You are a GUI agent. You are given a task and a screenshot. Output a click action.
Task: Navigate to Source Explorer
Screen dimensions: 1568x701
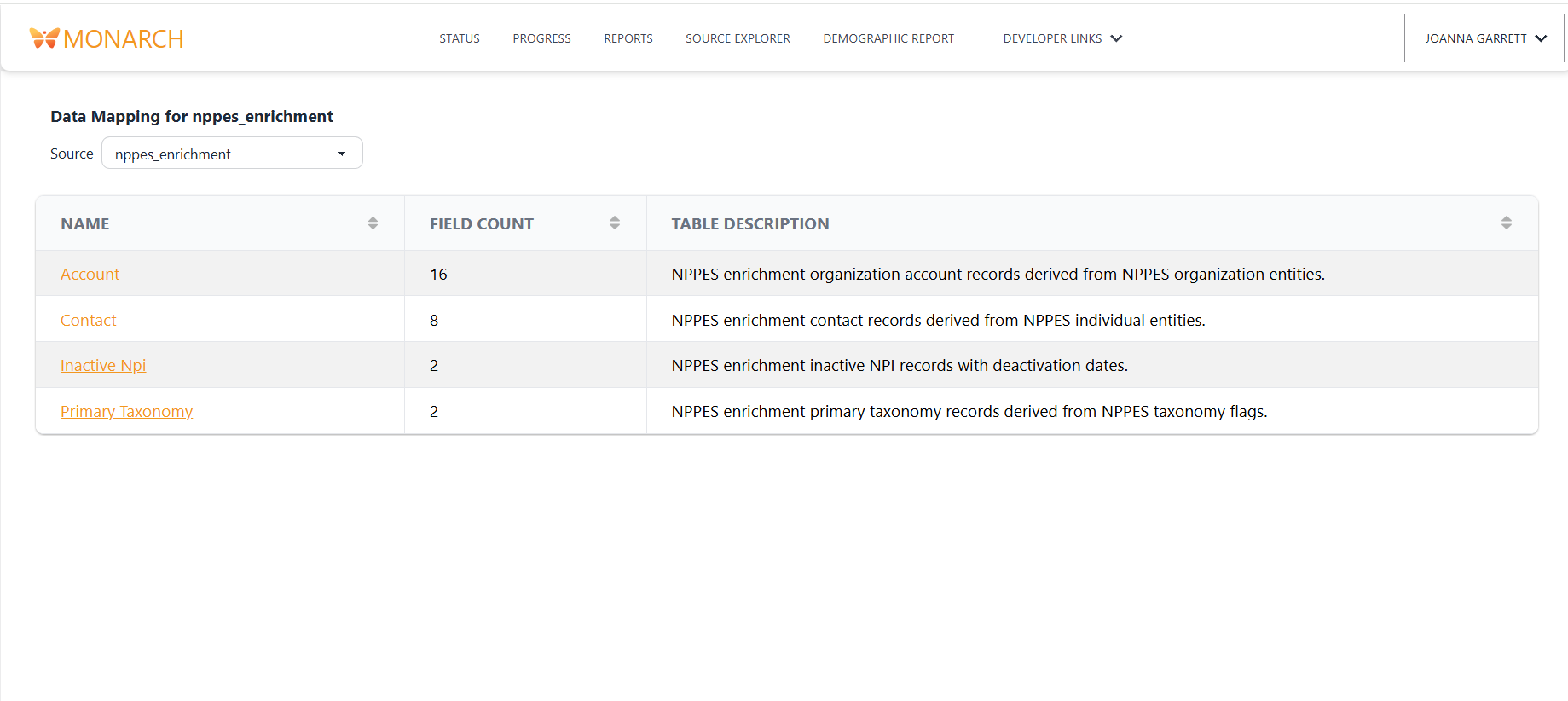coord(738,38)
